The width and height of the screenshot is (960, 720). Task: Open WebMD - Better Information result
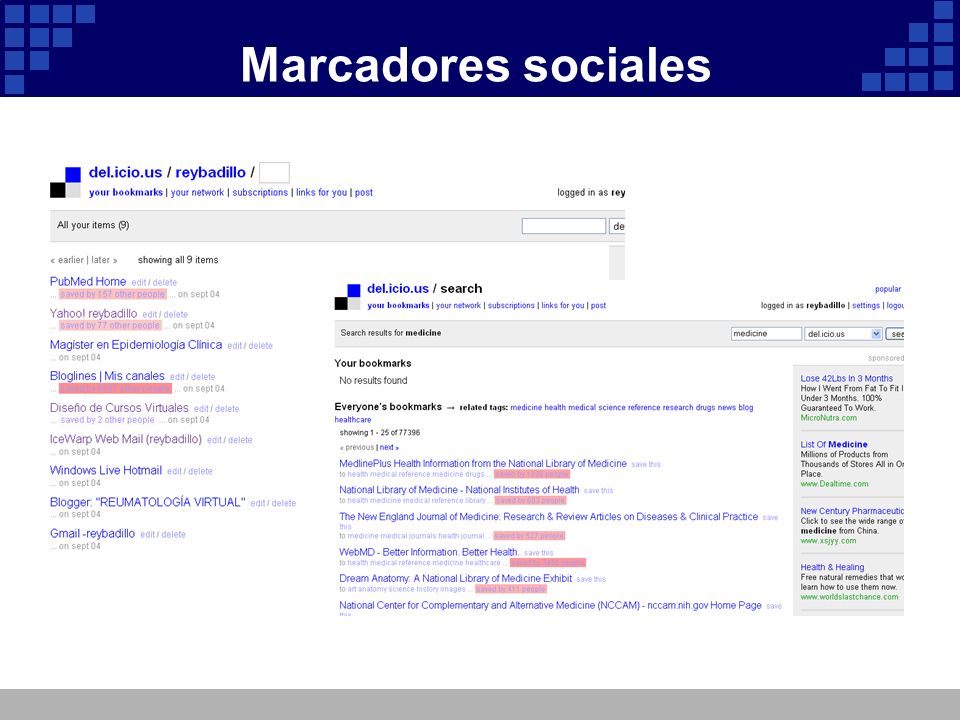coord(429,552)
